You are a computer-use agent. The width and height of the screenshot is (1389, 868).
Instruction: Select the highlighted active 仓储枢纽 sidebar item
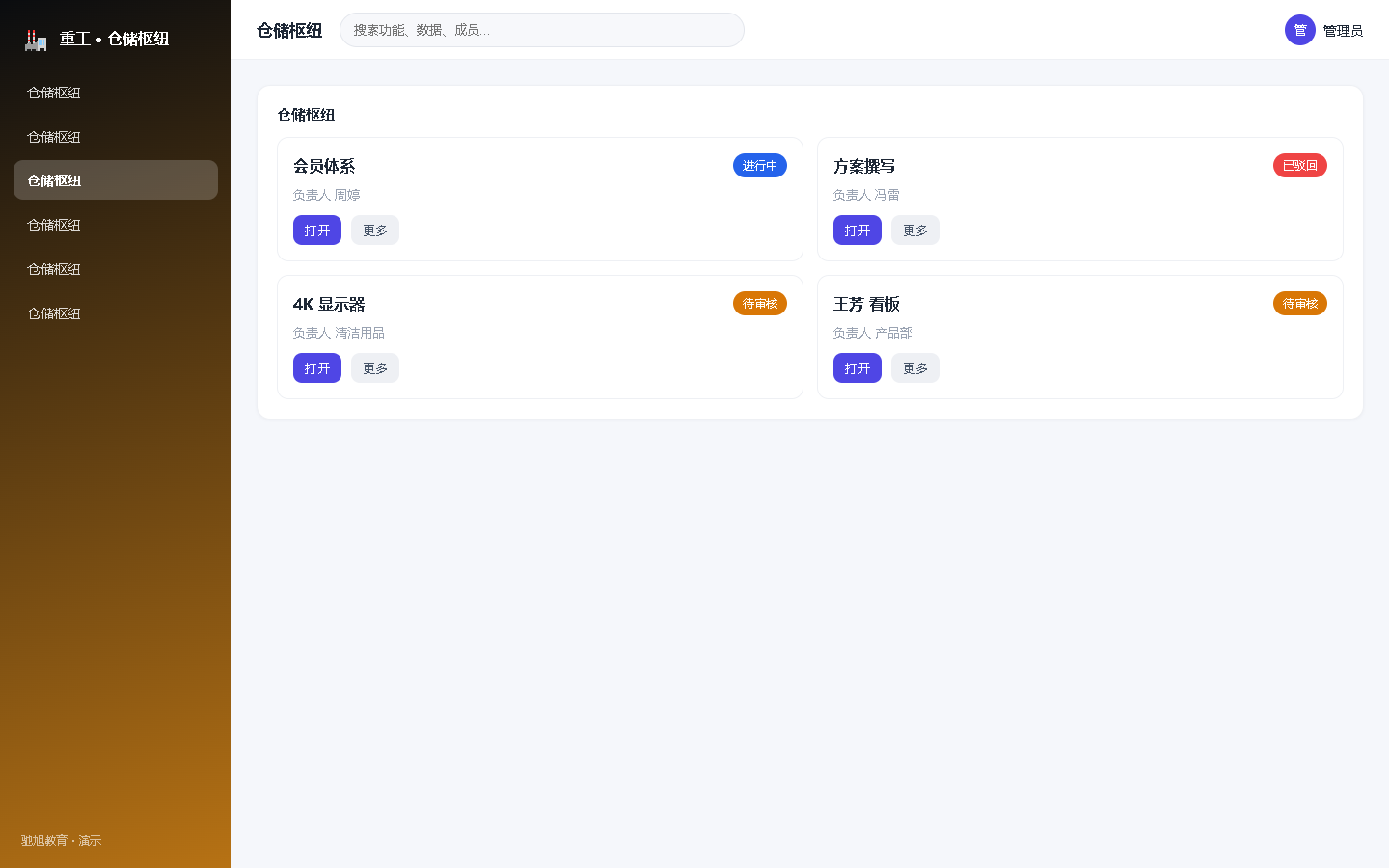click(116, 180)
